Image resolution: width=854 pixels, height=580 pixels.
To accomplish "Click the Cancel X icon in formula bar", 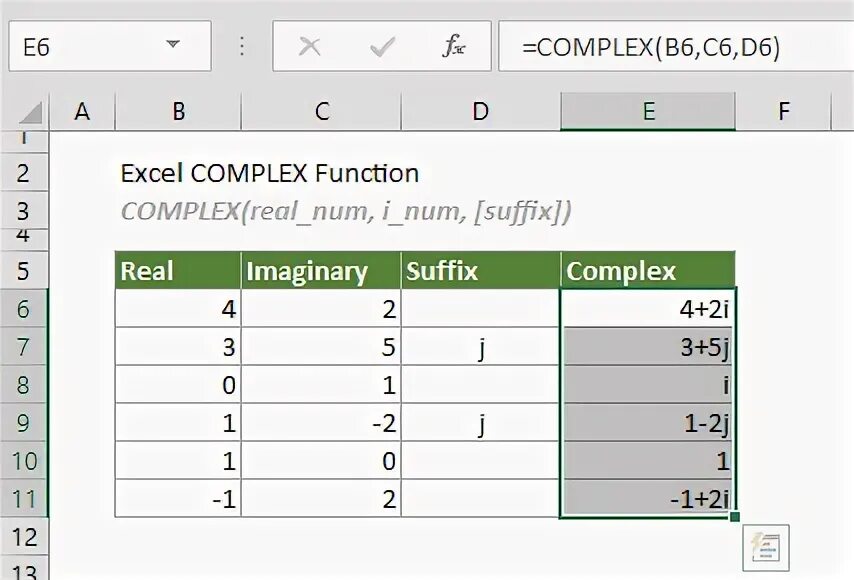I will 309,47.
